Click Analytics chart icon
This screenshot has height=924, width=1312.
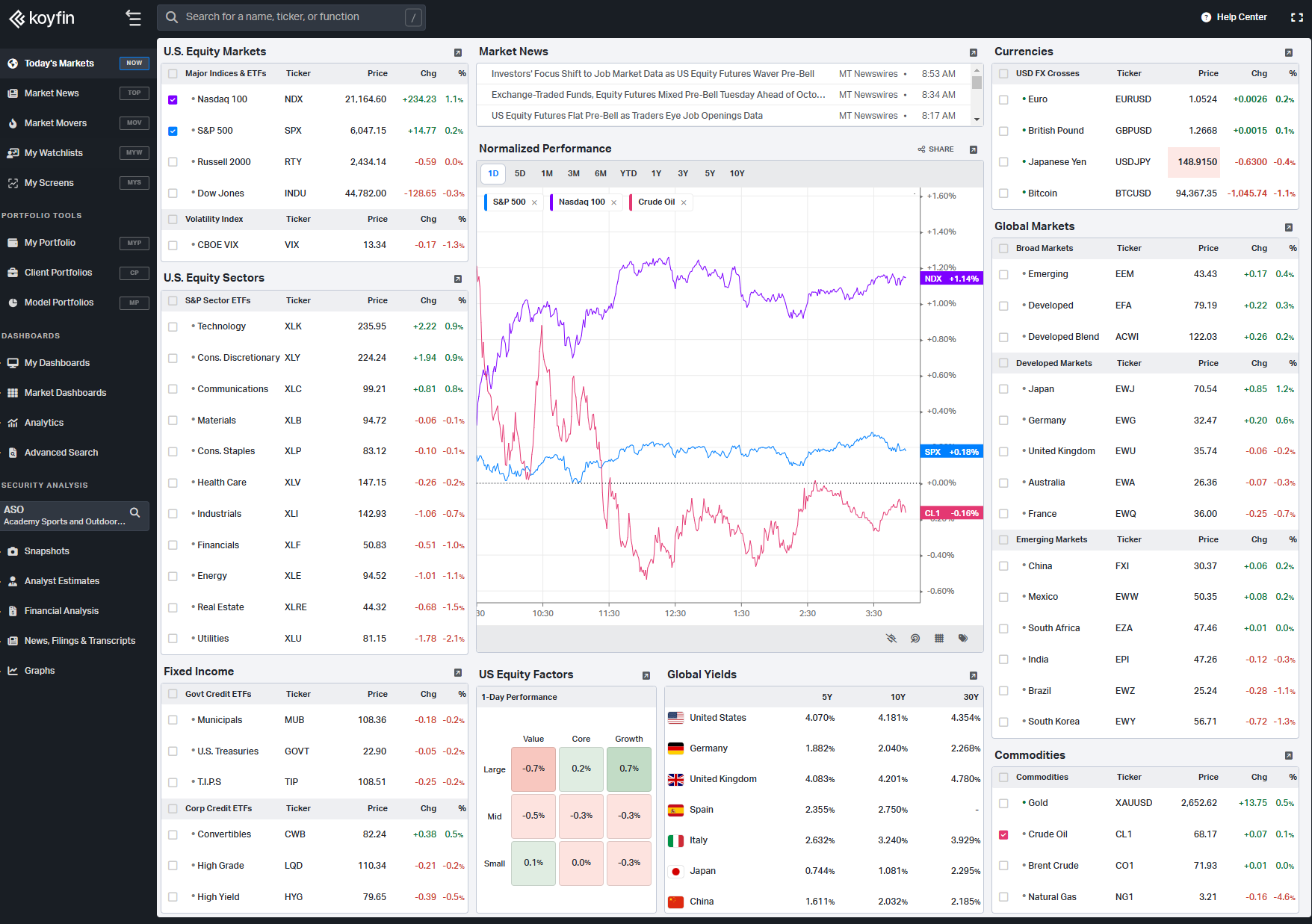[13, 423]
